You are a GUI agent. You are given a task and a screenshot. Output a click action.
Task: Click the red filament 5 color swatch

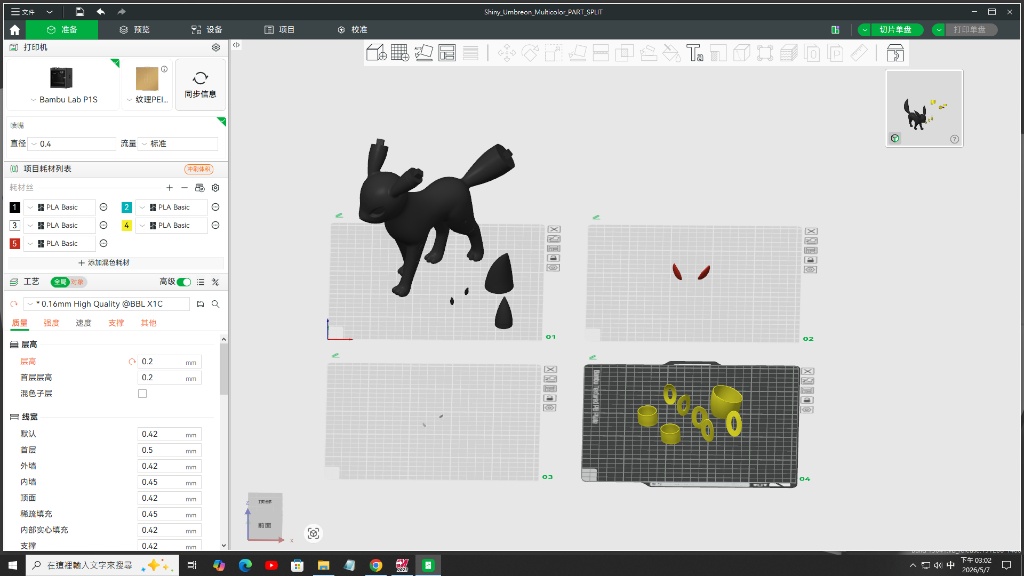coord(15,244)
